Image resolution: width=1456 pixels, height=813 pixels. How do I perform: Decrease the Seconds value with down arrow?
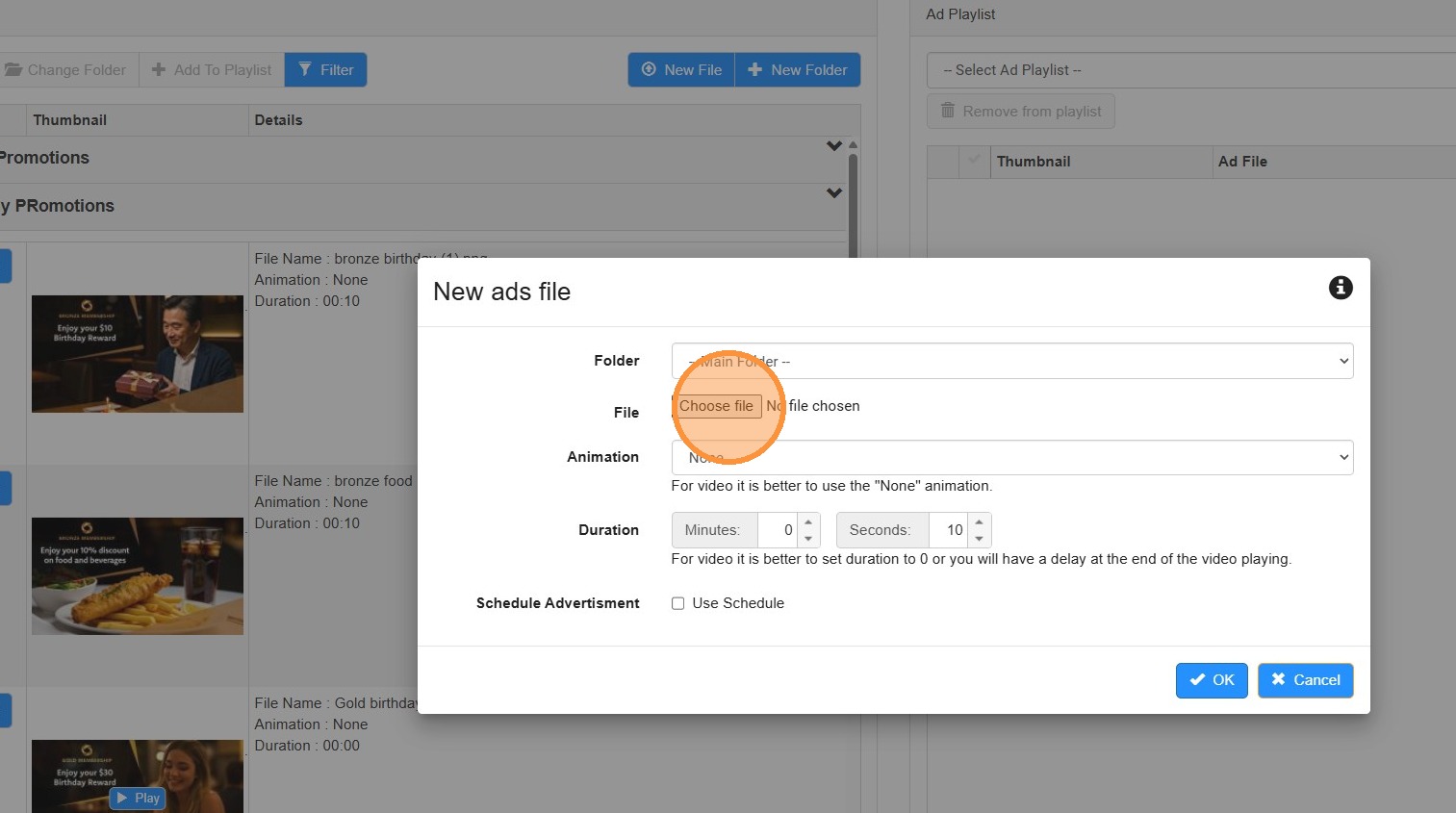tap(979, 539)
